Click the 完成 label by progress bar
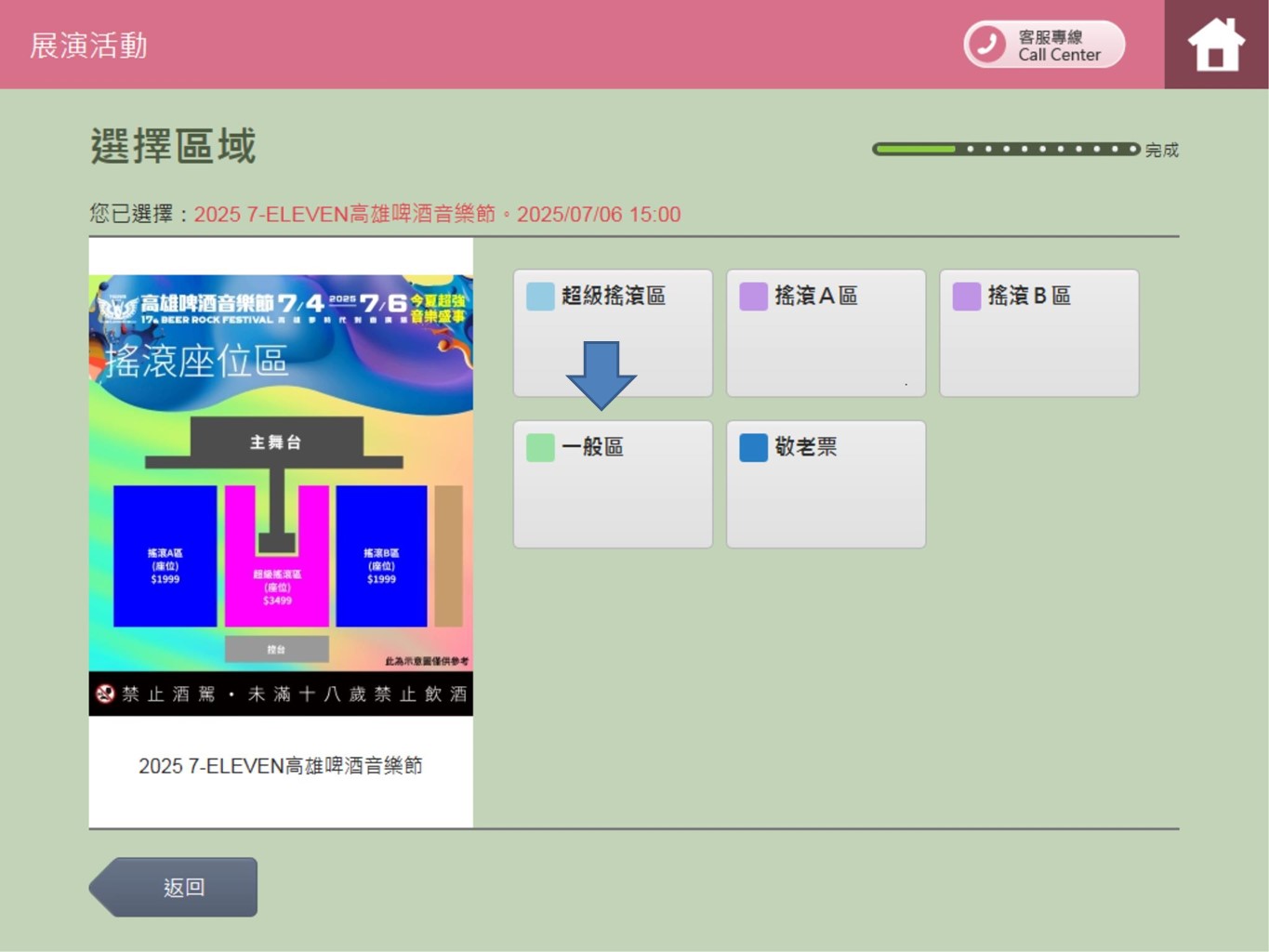 pyautogui.click(x=1162, y=150)
